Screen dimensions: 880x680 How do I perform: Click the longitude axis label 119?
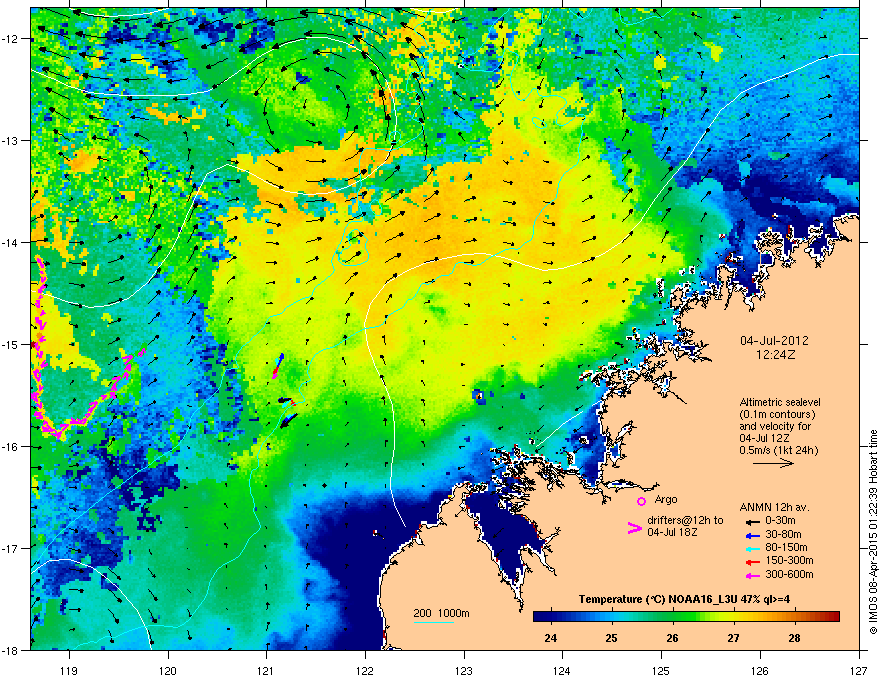[x=69, y=670]
